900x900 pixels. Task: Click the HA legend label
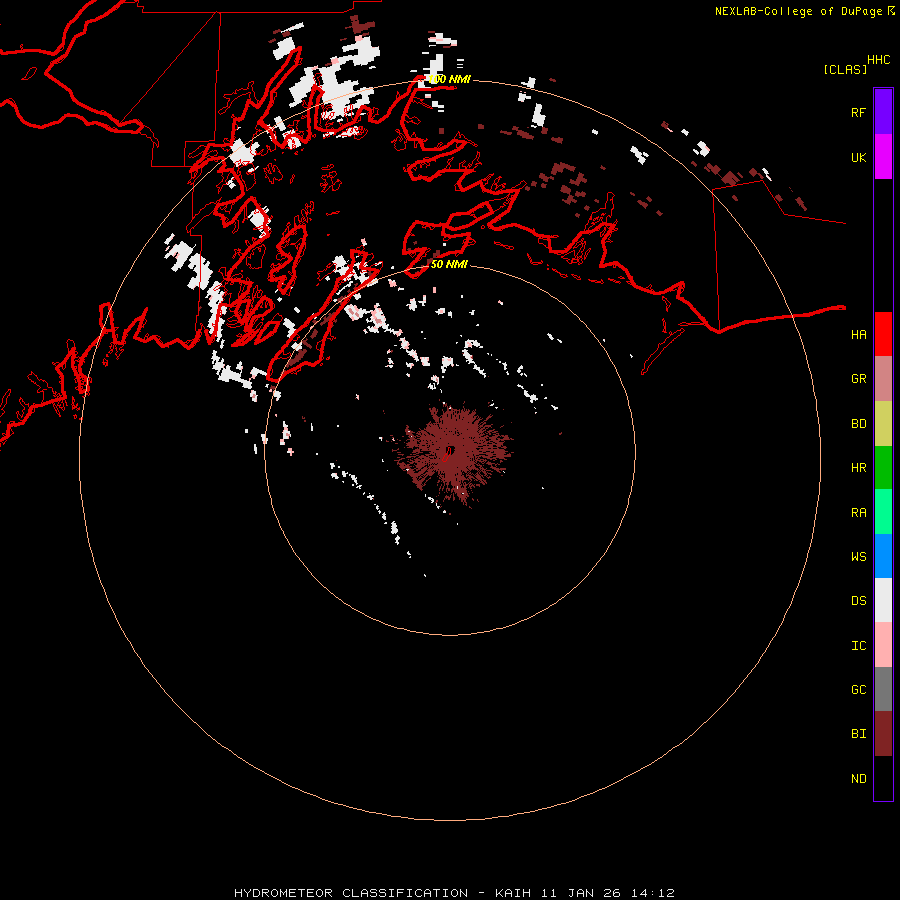[858, 334]
